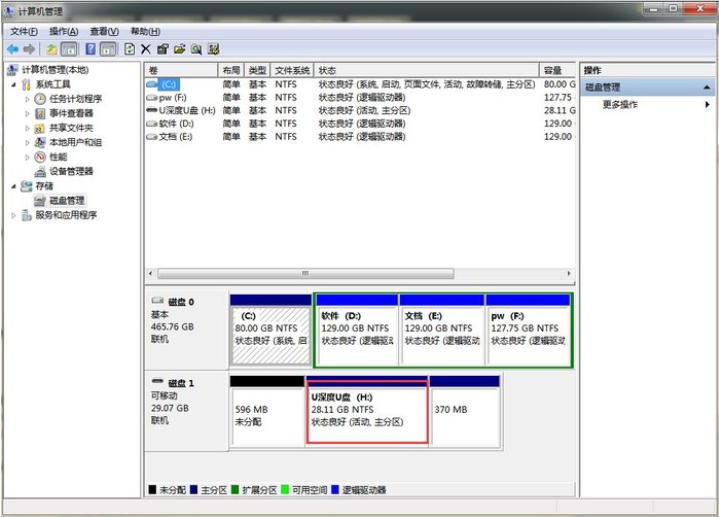719x517 pixels.
Task: Sort by the 状态 column header
Action: click(x=426, y=70)
